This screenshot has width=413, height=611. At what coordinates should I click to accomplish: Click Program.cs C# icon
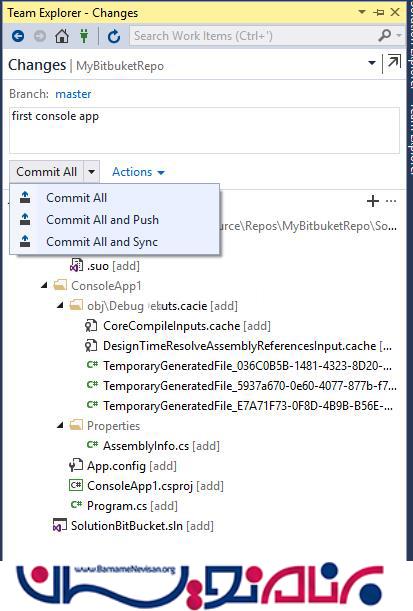(x=76, y=505)
